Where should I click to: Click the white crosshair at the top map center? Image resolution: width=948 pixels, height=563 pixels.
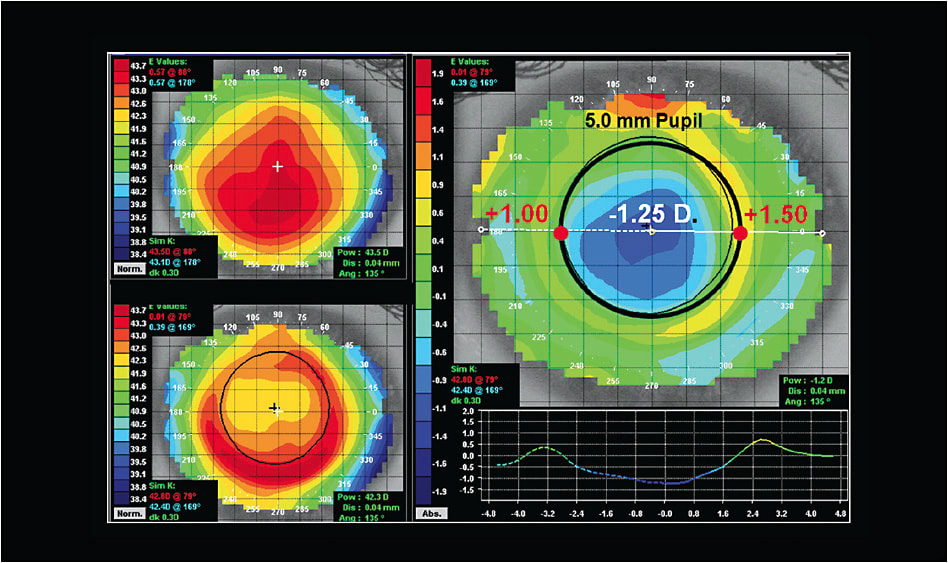(x=278, y=166)
